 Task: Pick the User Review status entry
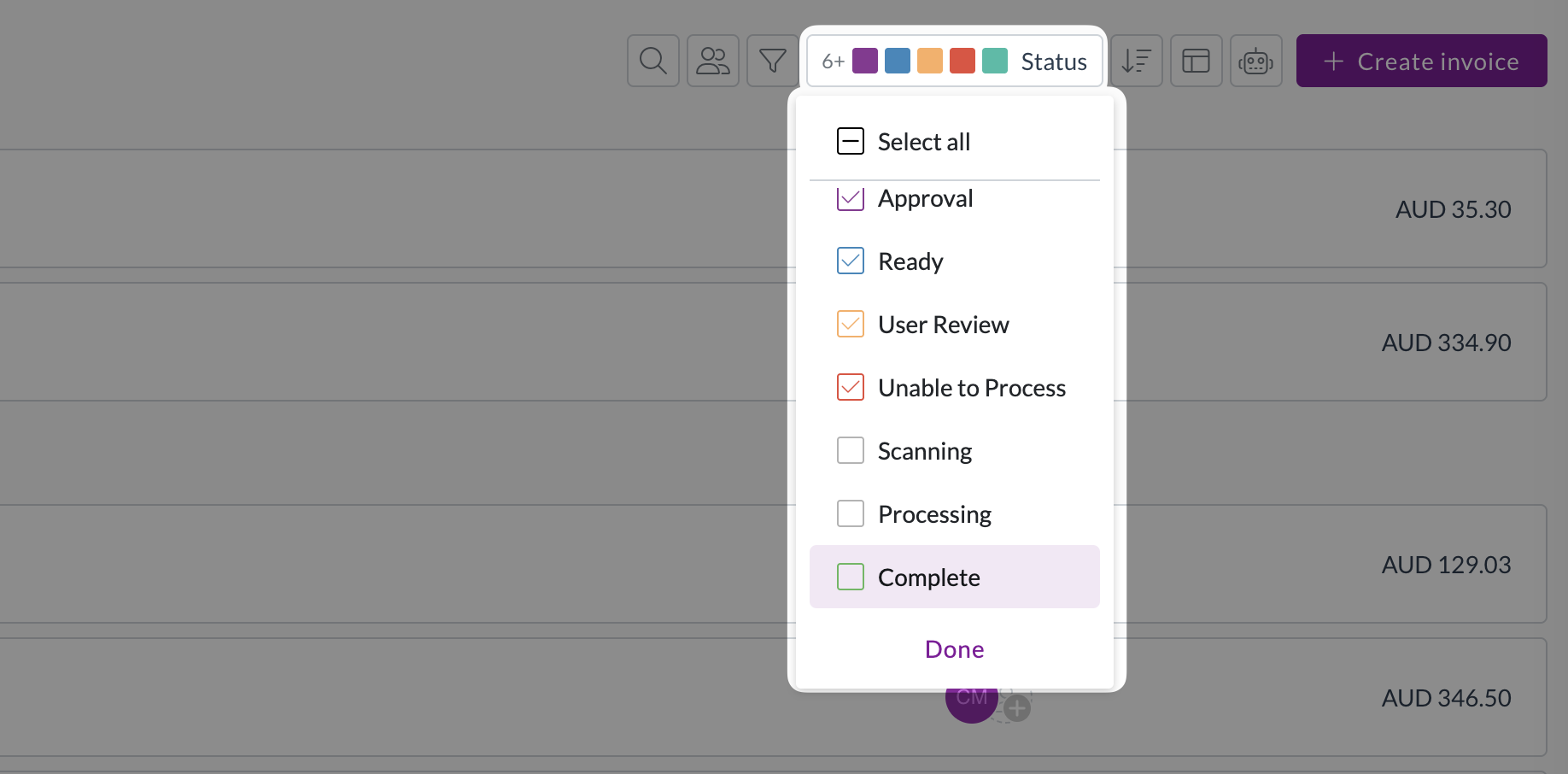tap(955, 324)
